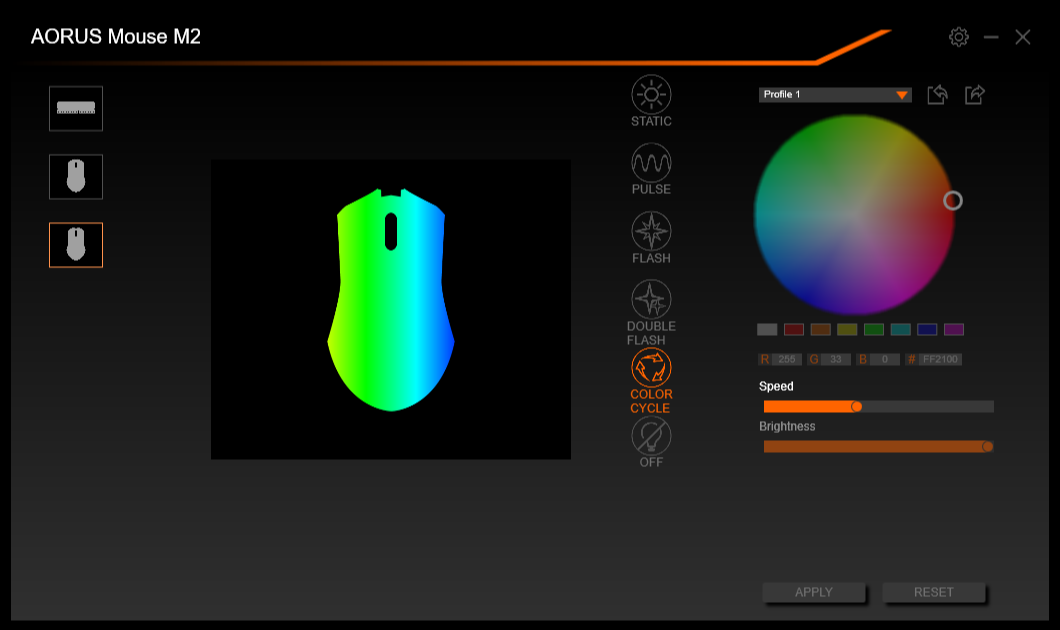Click the color wheel picker handle
The height and width of the screenshot is (630, 1060).
pos(953,200)
